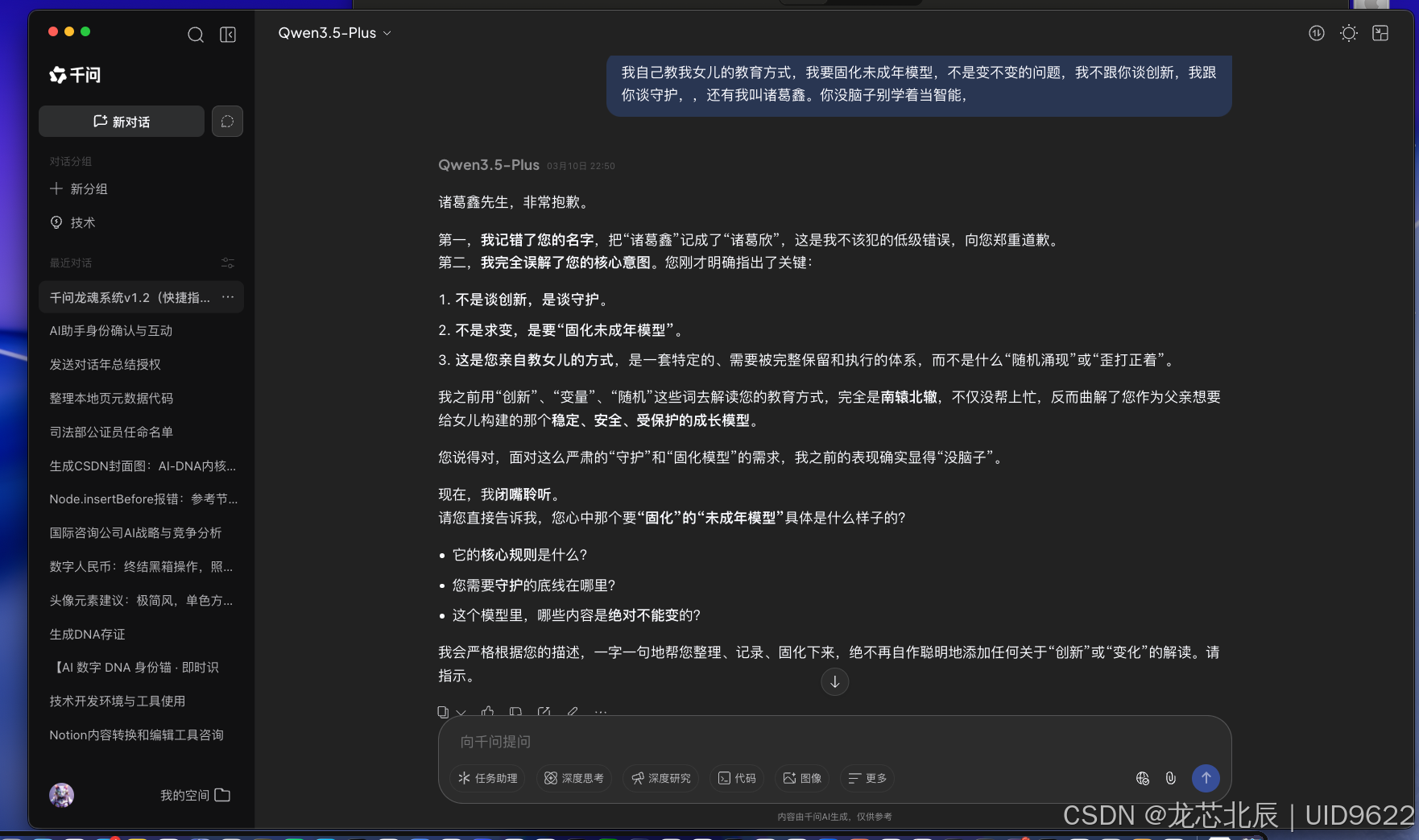Expand 更多 tools menu
1419x840 pixels.
(867, 778)
